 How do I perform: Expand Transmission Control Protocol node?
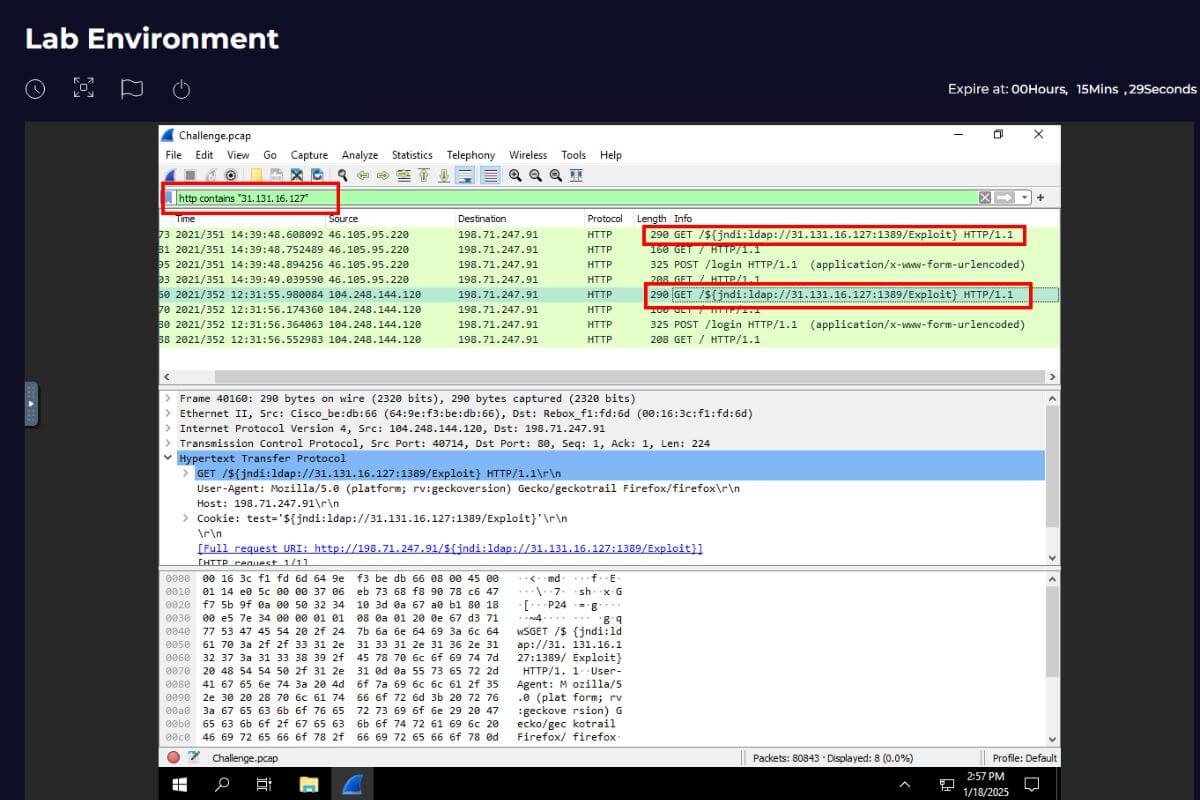coord(168,443)
